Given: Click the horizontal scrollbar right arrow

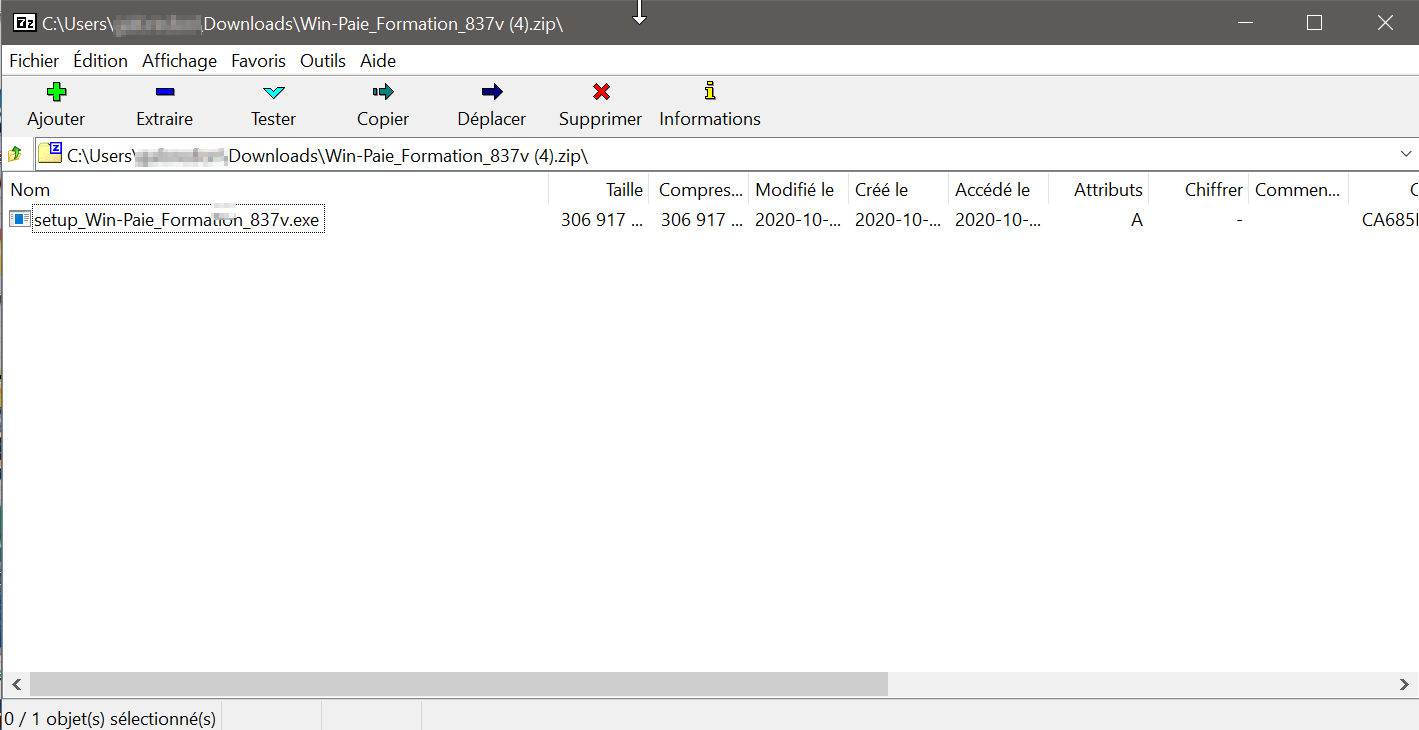Looking at the screenshot, I should coord(1405,684).
